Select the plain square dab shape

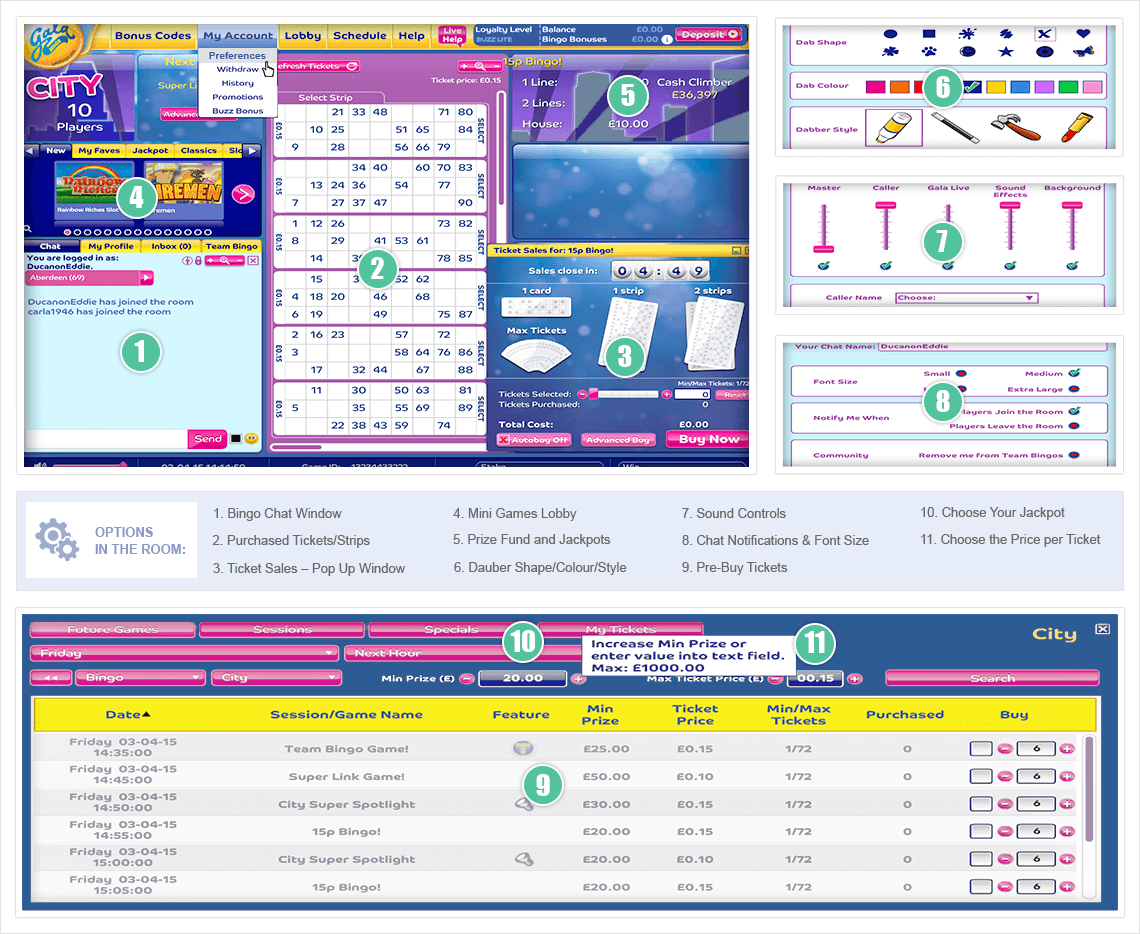point(929,33)
